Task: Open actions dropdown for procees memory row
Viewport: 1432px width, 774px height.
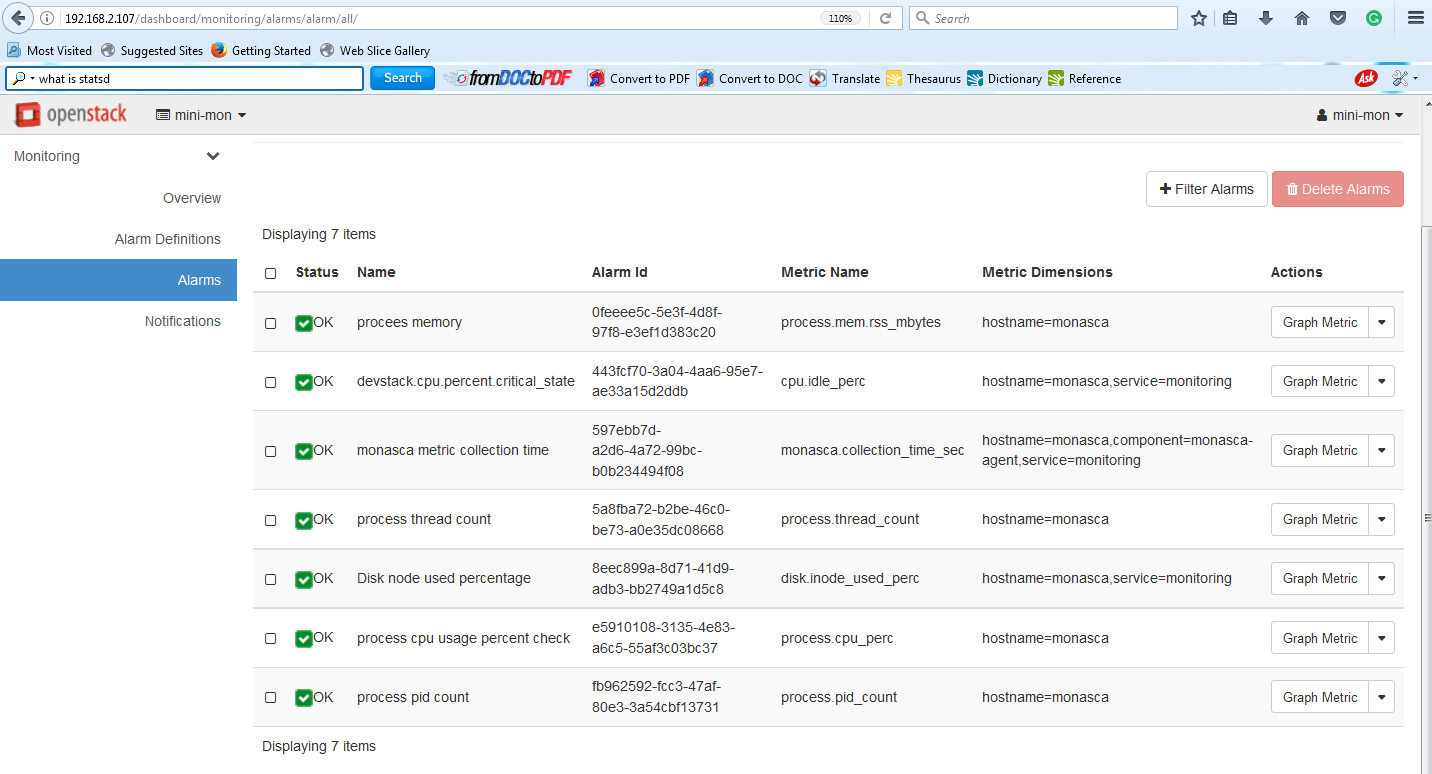Action: 1382,322
